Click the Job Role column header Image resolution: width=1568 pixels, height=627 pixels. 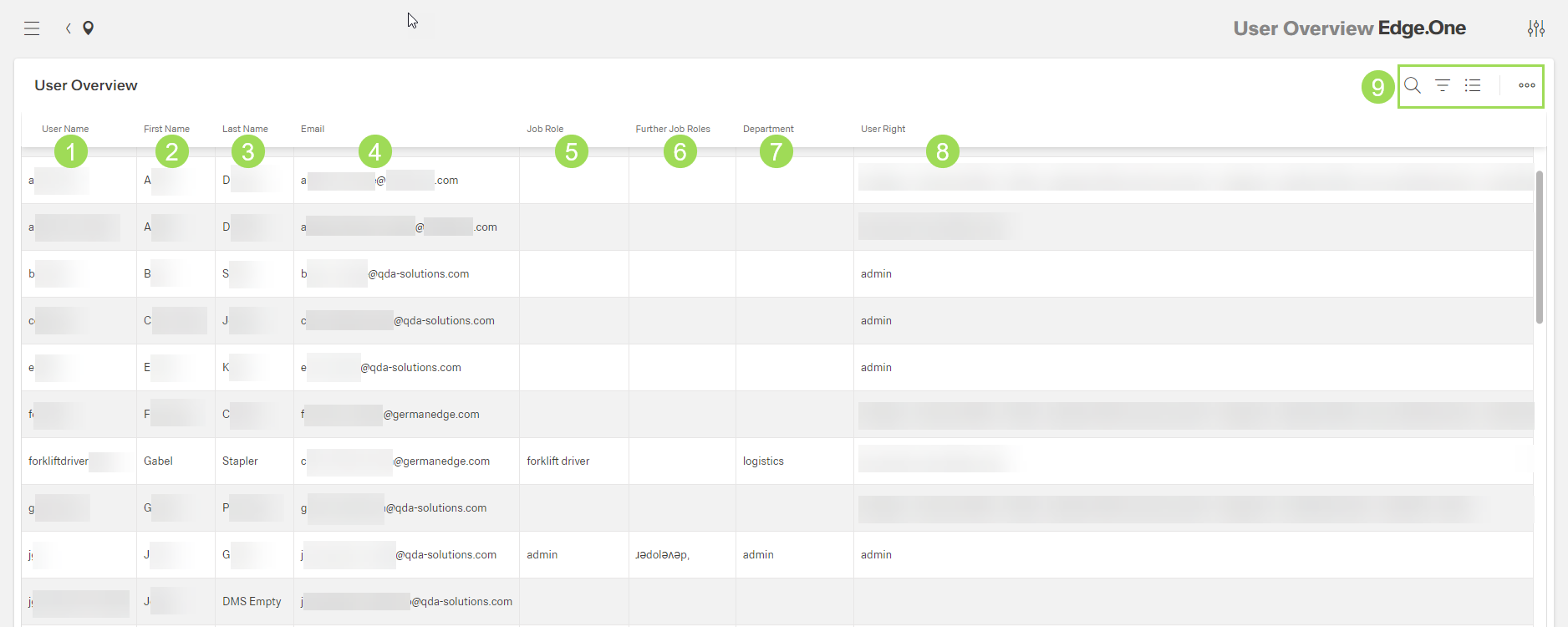[x=545, y=129]
